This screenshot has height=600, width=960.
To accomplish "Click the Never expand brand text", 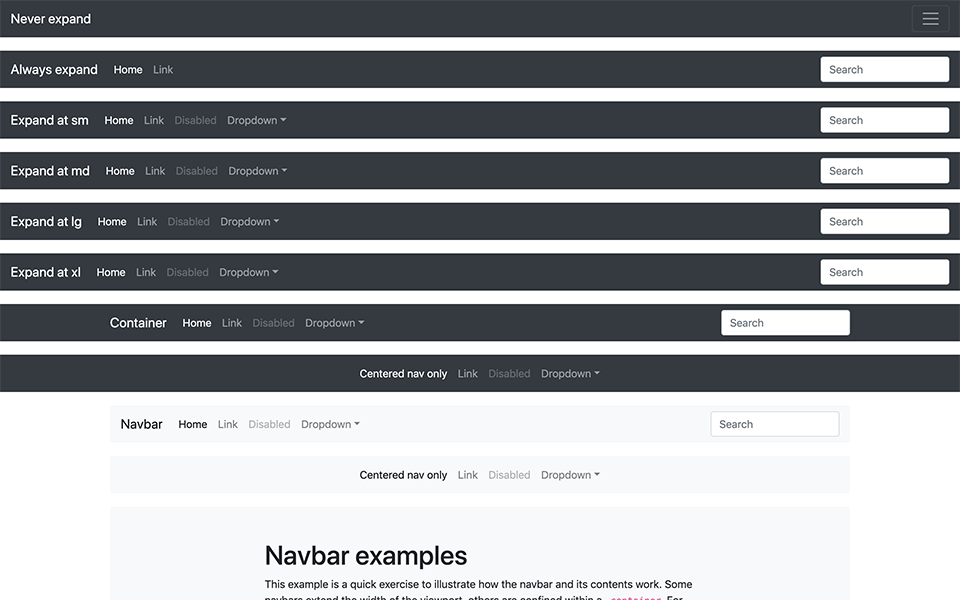I will [x=50, y=18].
